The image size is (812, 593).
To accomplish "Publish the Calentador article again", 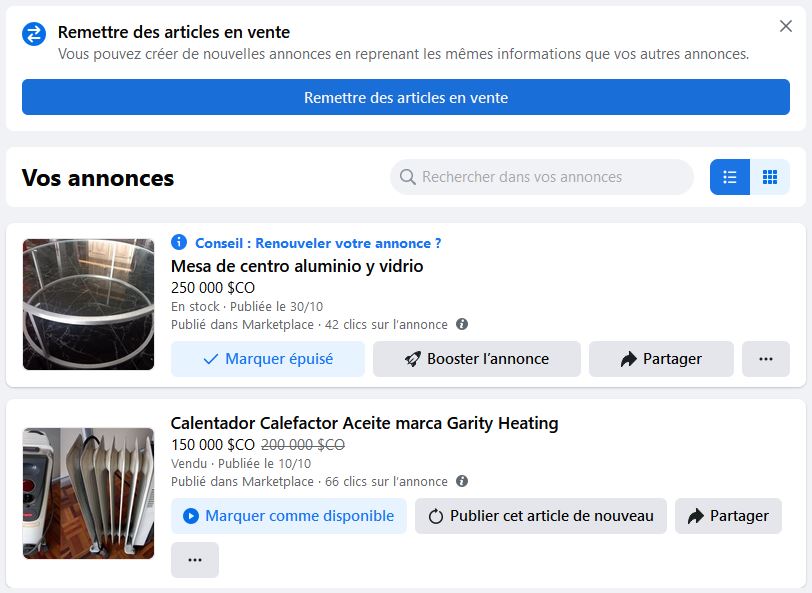I will pos(541,516).
